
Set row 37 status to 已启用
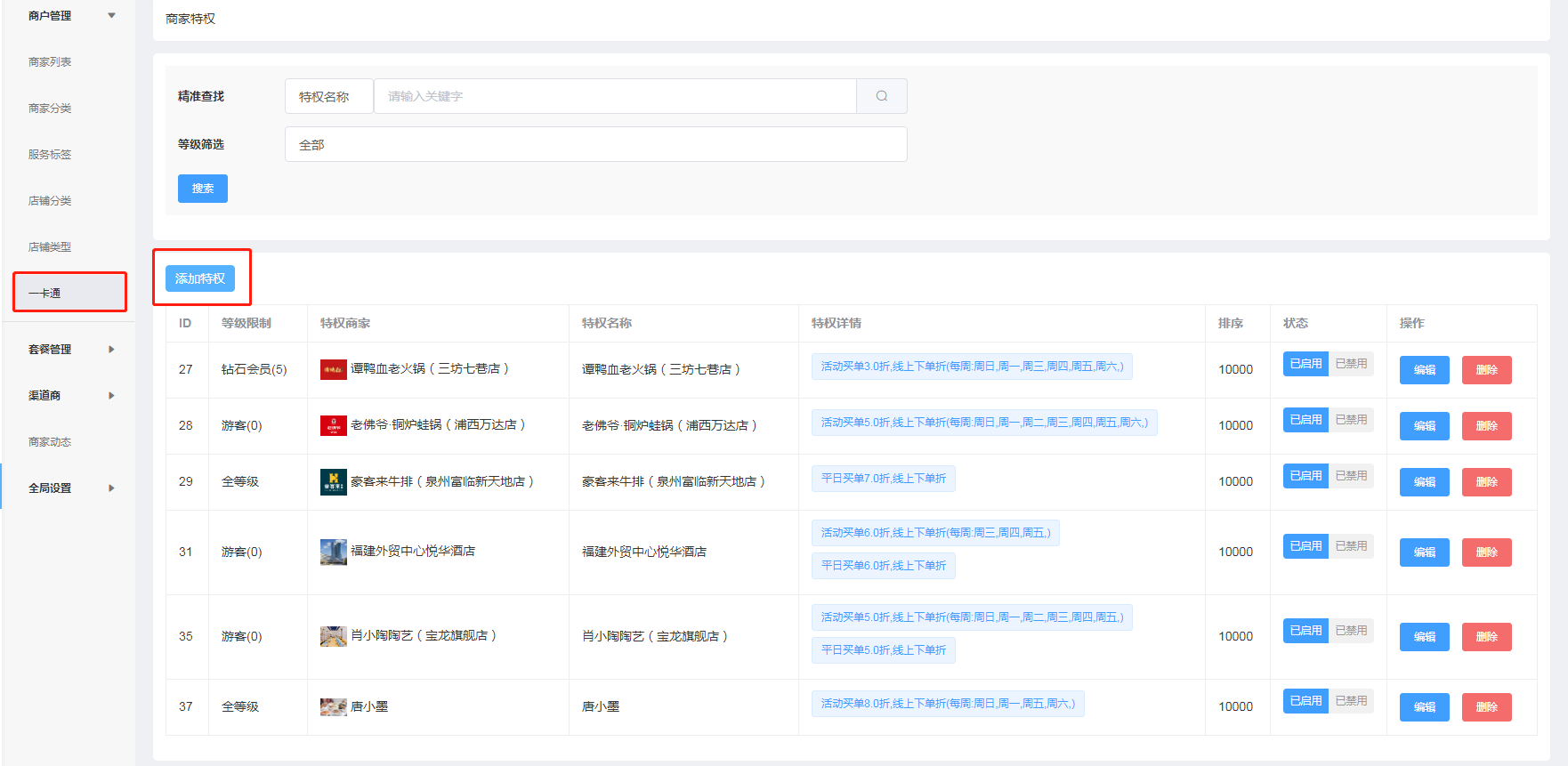tap(1305, 701)
